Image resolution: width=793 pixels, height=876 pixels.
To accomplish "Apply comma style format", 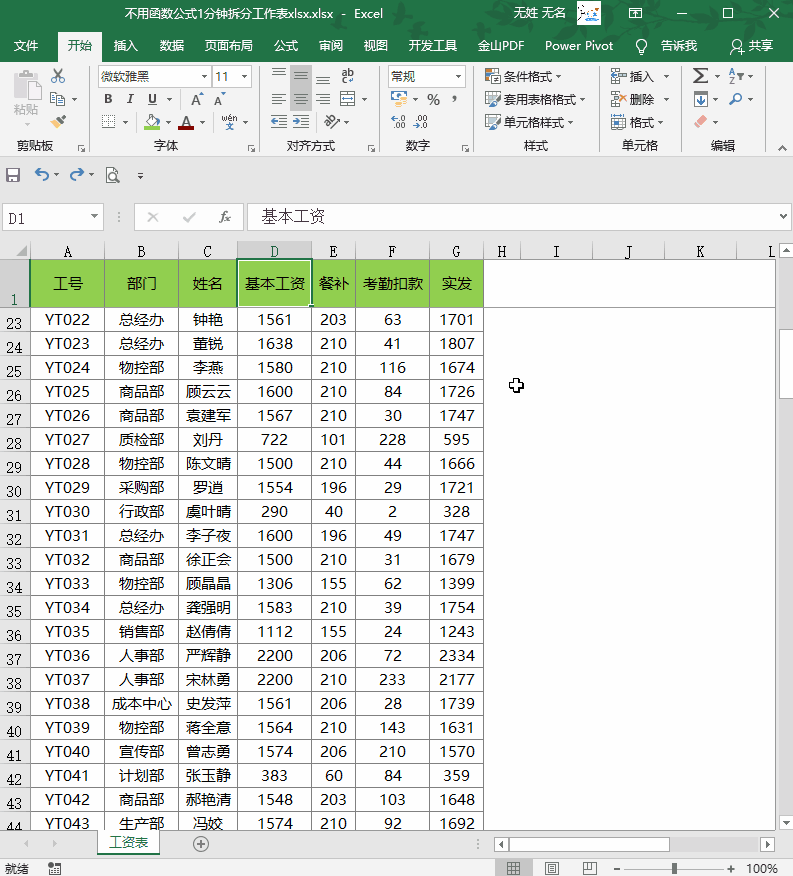I will pos(455,99).
